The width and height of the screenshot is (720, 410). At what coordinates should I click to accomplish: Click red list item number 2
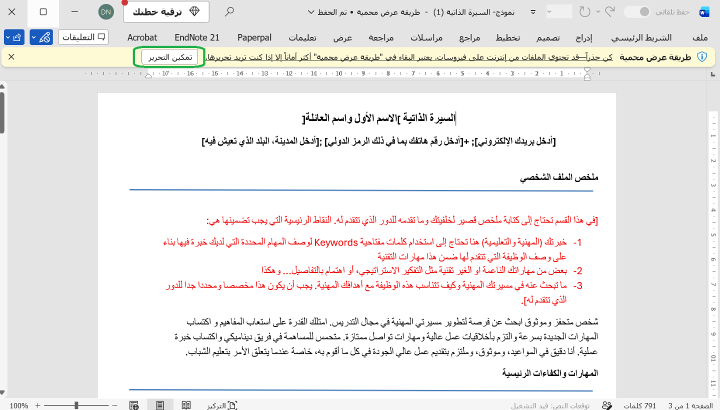[x=422, y=270]
